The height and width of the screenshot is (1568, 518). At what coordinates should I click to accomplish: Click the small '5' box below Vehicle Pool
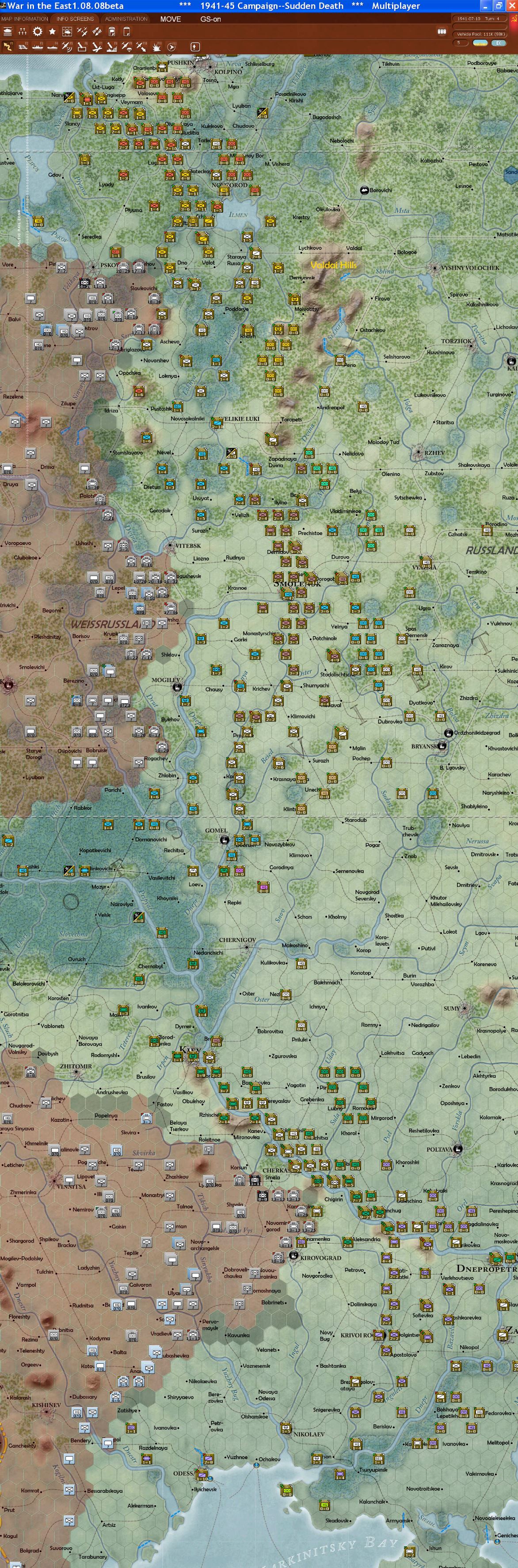click(x=462, y=42)
